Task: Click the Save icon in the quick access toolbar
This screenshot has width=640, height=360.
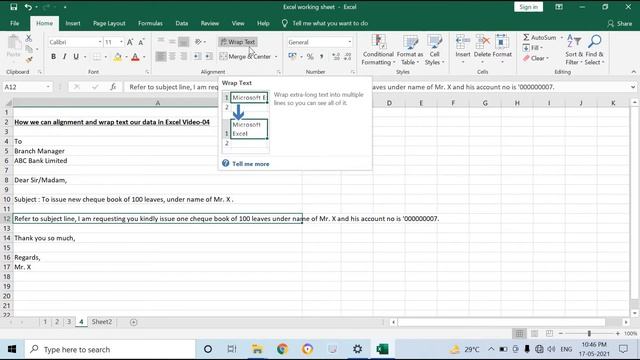Action: [13, 7]
